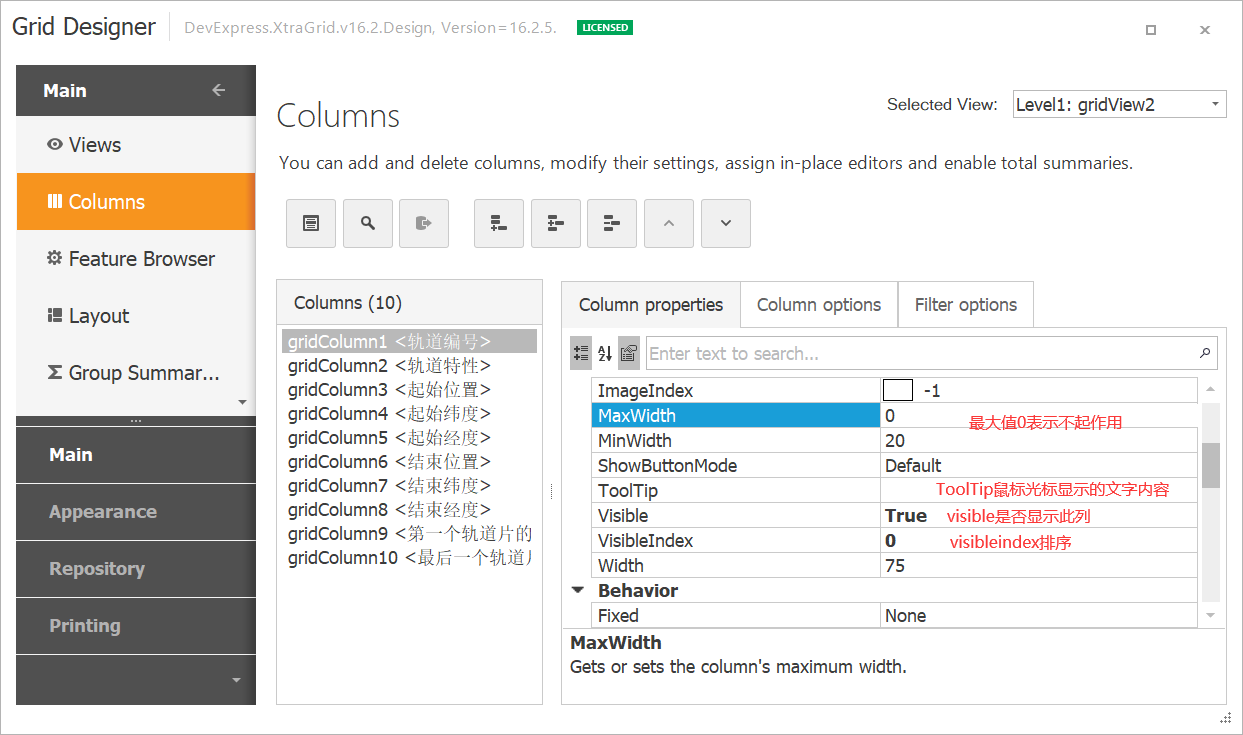The image size is (1243, 735).
Task: Click the ToolTip property name
Action: click(628, 491)
